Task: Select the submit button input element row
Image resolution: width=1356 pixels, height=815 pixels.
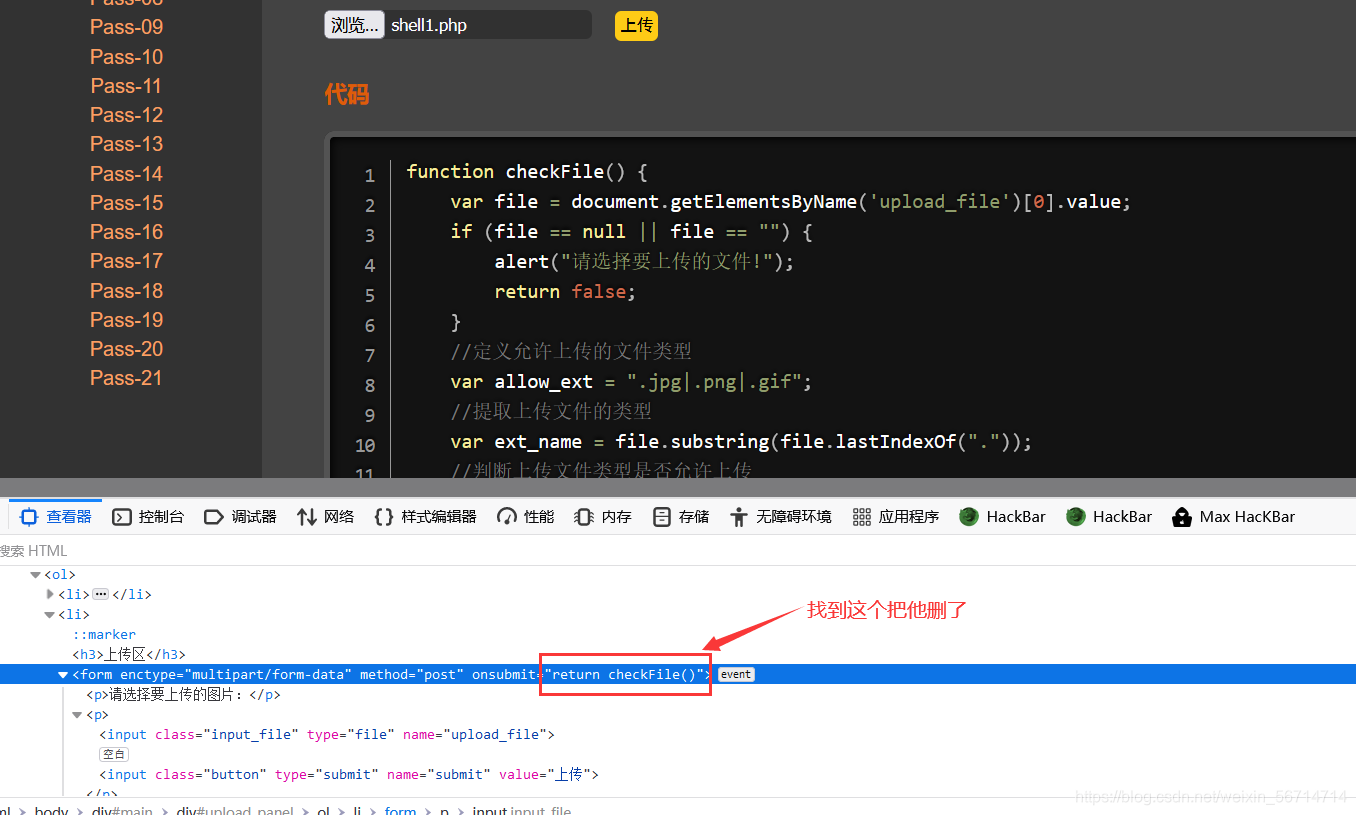Action: pos(349,775)
